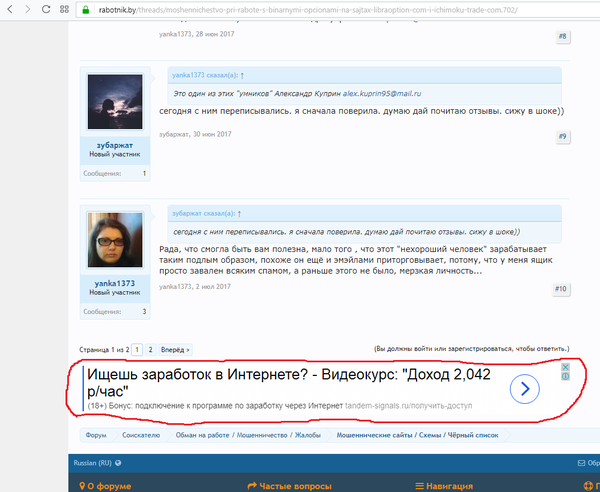Go to page 2 of thread
This screenshot has height=492, width=600.
point(150,350)
